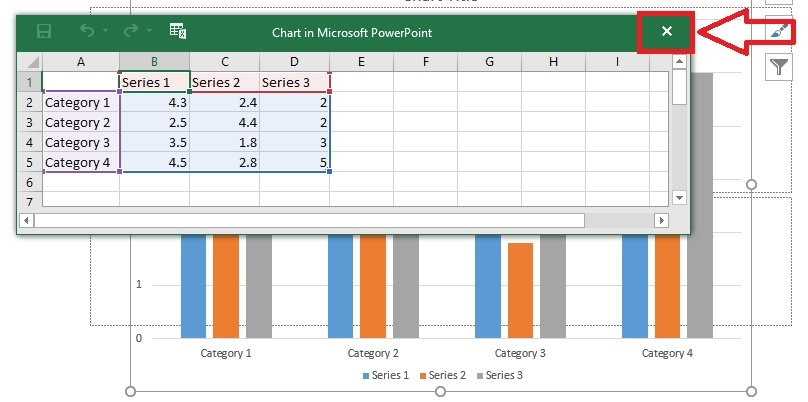Click the Save icon in the title bar

44,32
